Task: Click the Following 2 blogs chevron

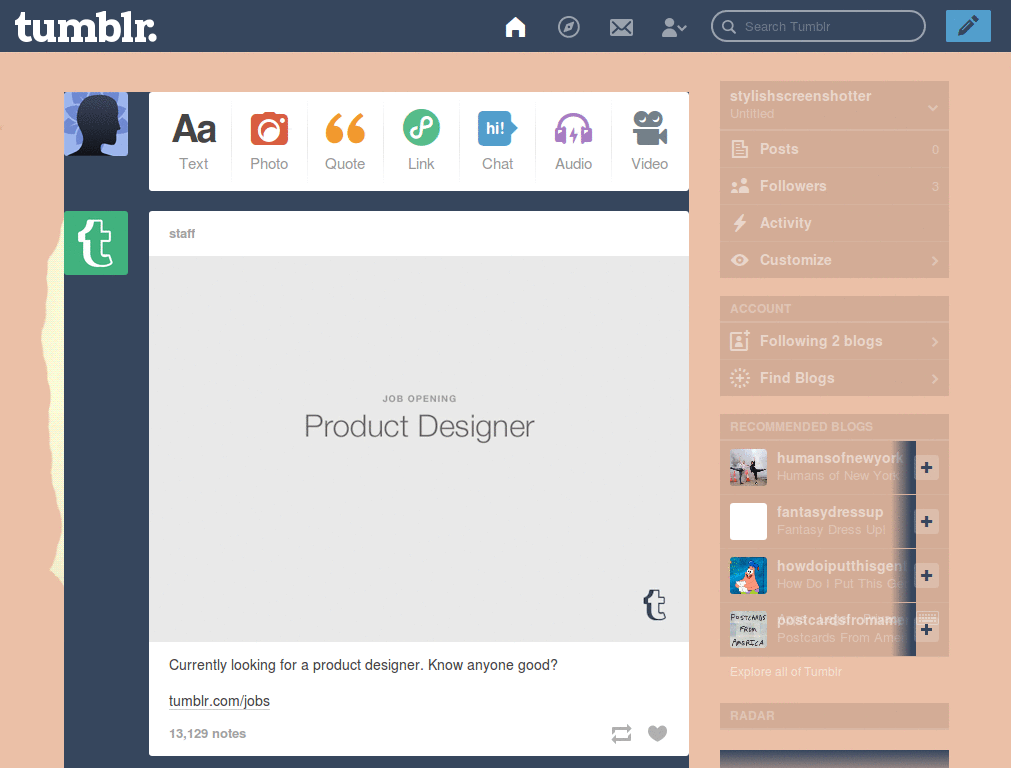Action: pyautogui.click(x=935, y=342)
